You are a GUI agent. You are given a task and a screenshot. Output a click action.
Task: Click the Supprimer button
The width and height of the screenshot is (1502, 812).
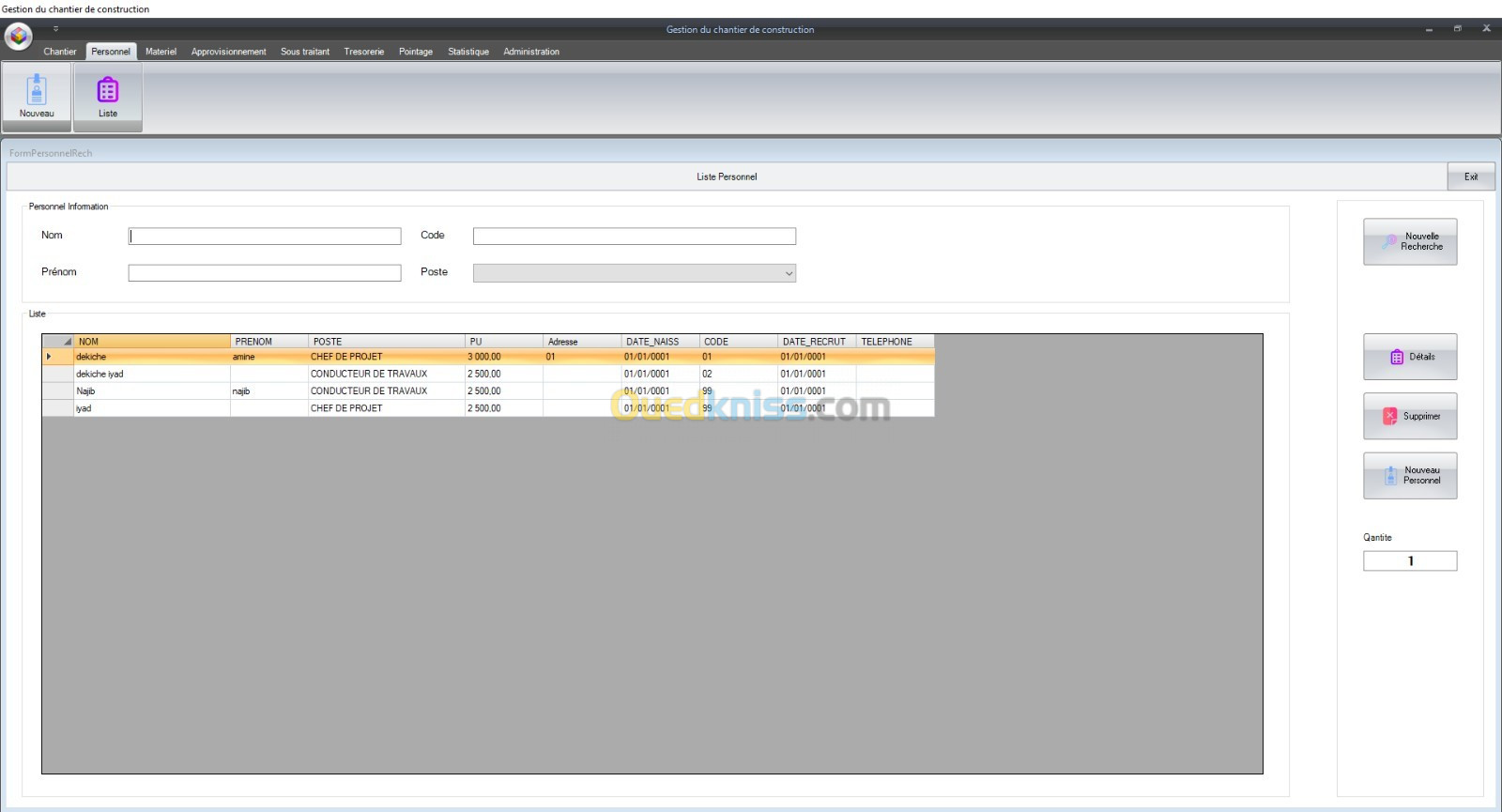pos(1410,416)
